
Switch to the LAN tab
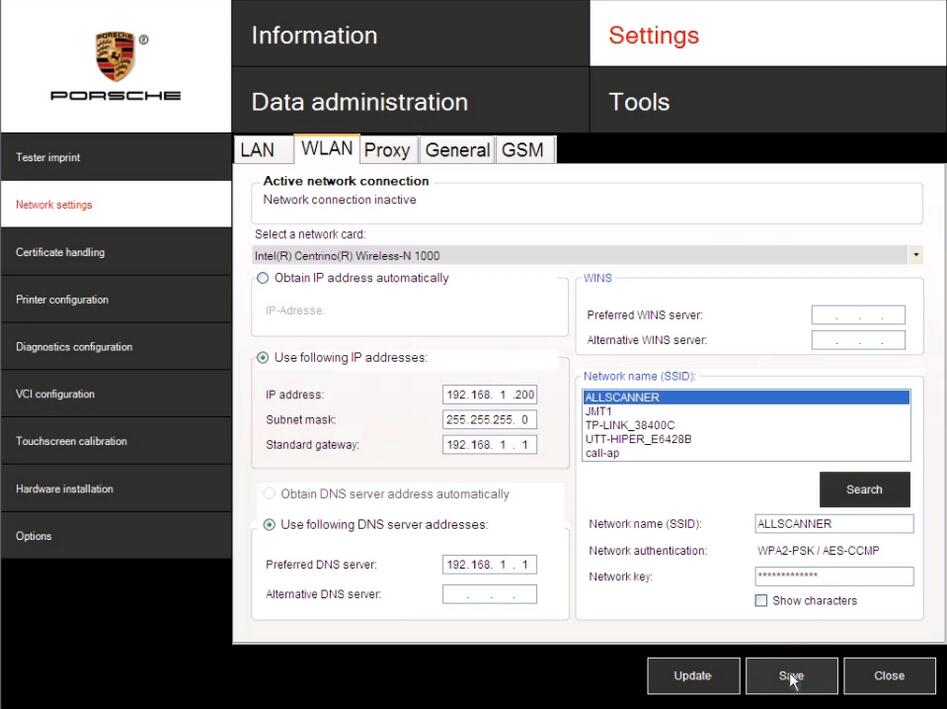[258, 150]
